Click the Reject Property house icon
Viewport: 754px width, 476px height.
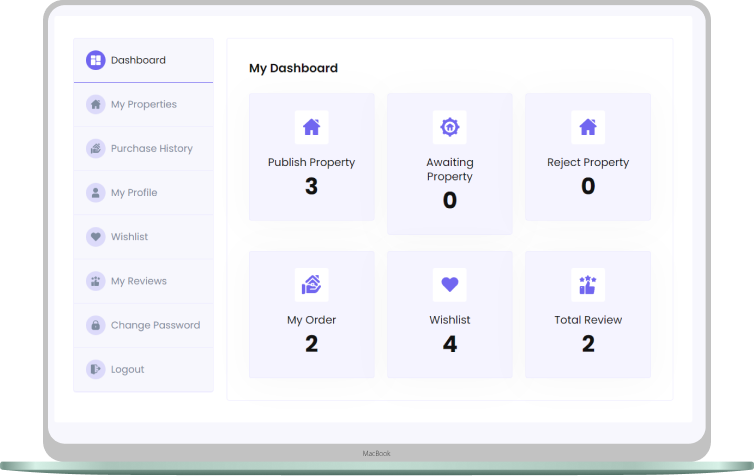tap(588, 127)
